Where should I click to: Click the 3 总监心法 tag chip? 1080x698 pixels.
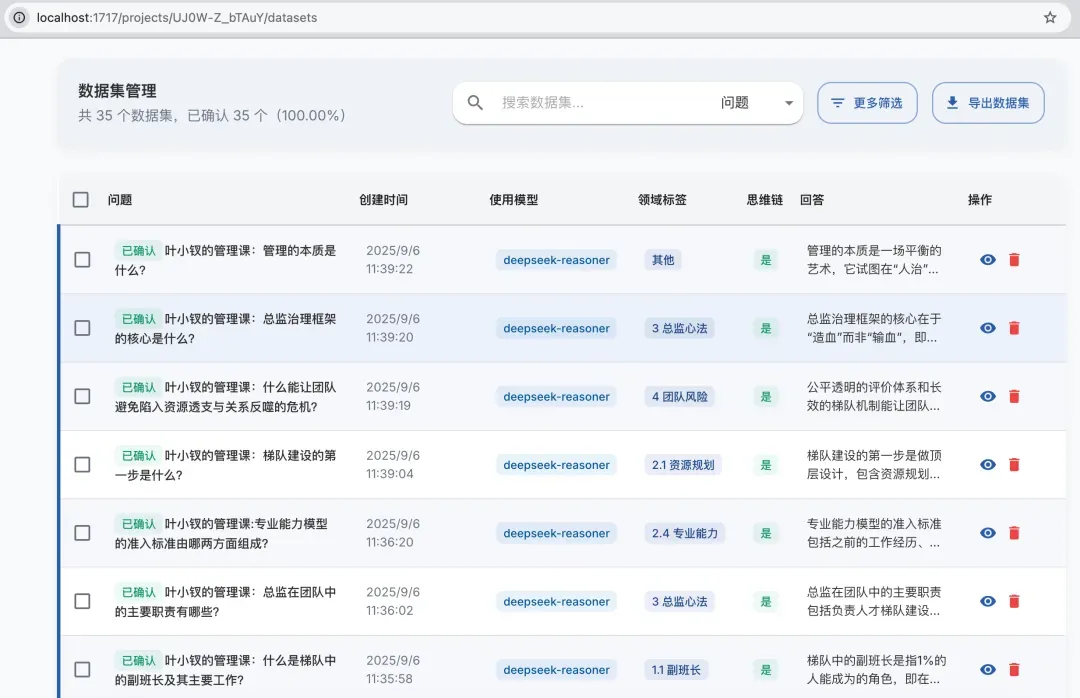pos(679,328)
